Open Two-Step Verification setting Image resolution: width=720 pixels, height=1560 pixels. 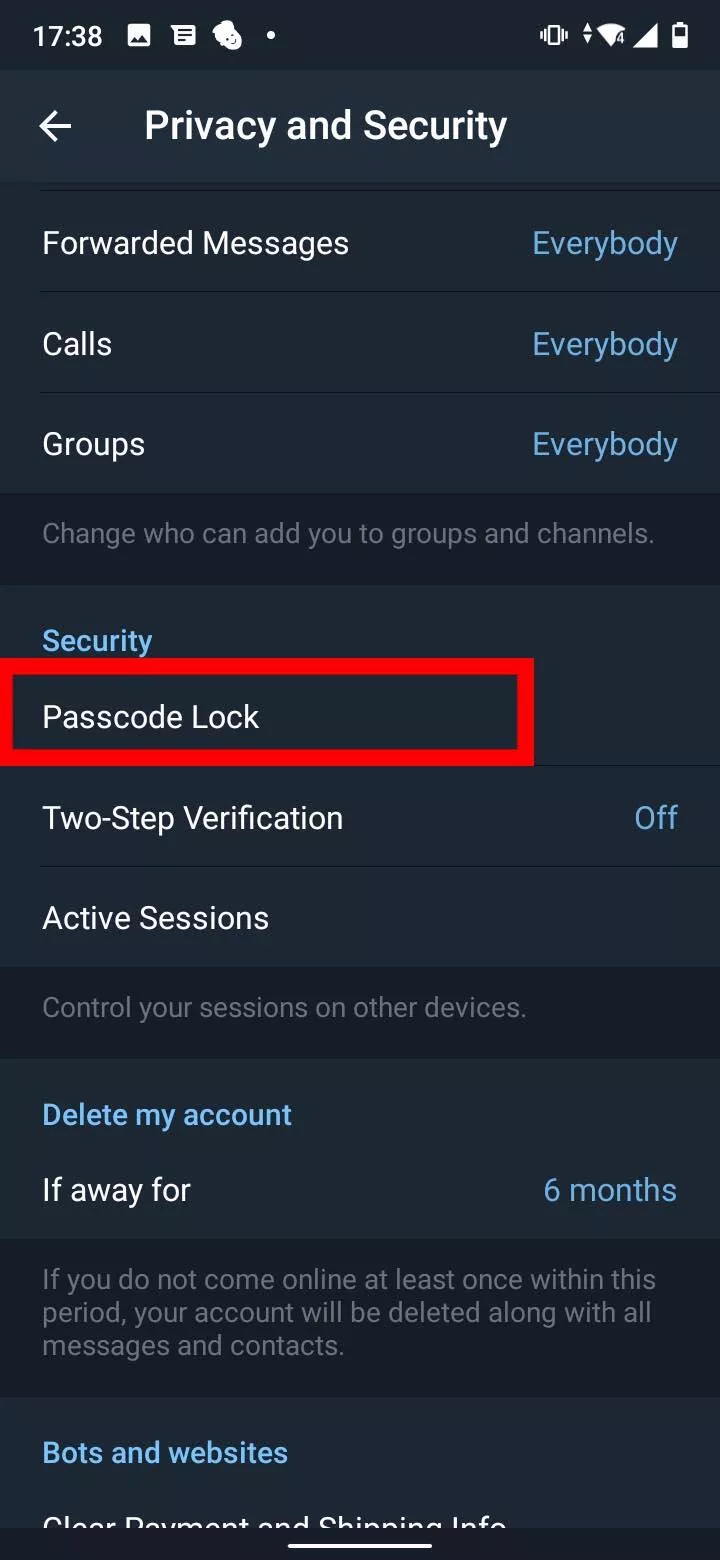[x=360, y=817]
